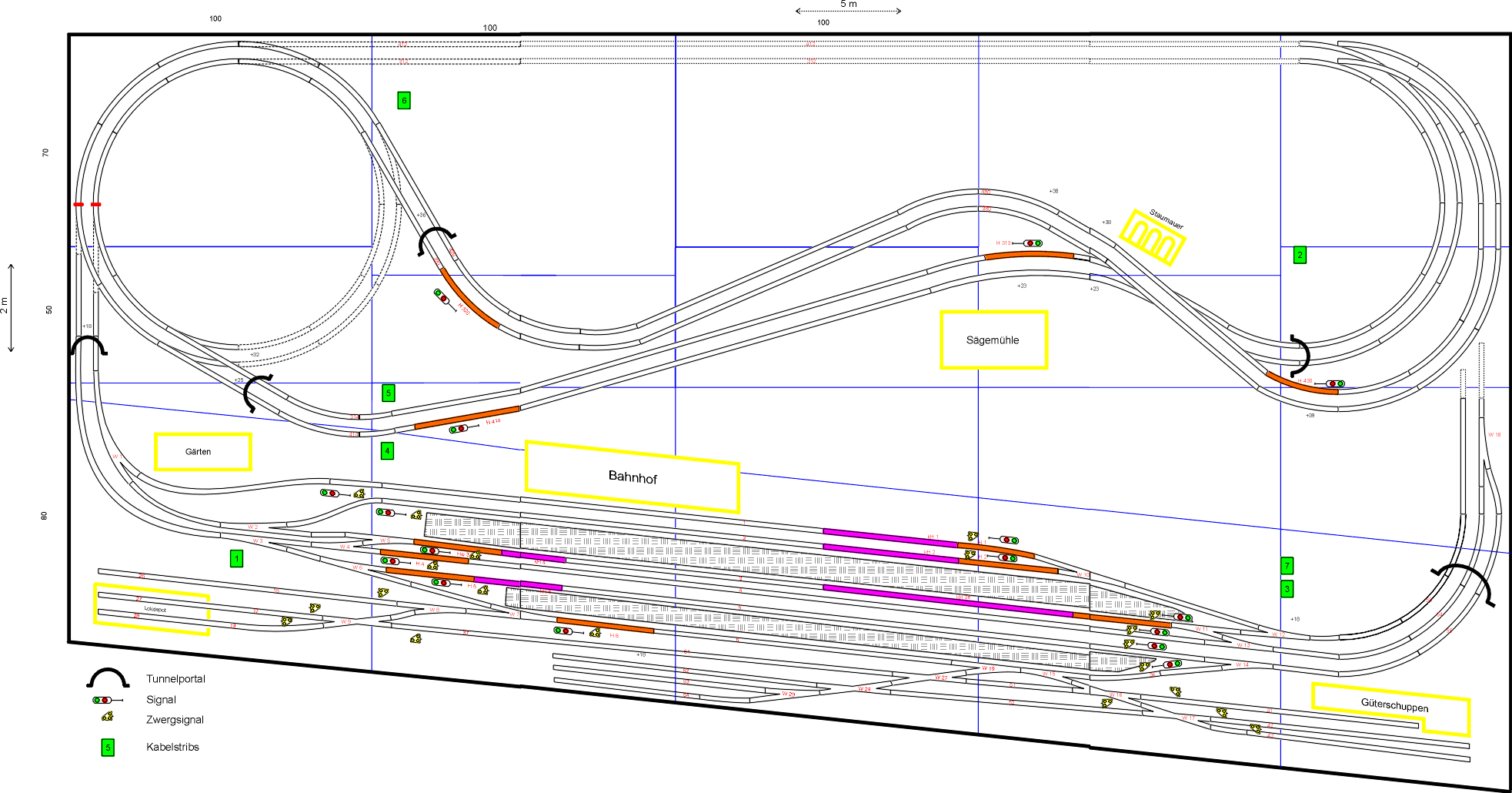Viewport: 1512px width, 793px height.
Task: Click the Tunnelportal symbol in the legend
Action: [108, 678]
